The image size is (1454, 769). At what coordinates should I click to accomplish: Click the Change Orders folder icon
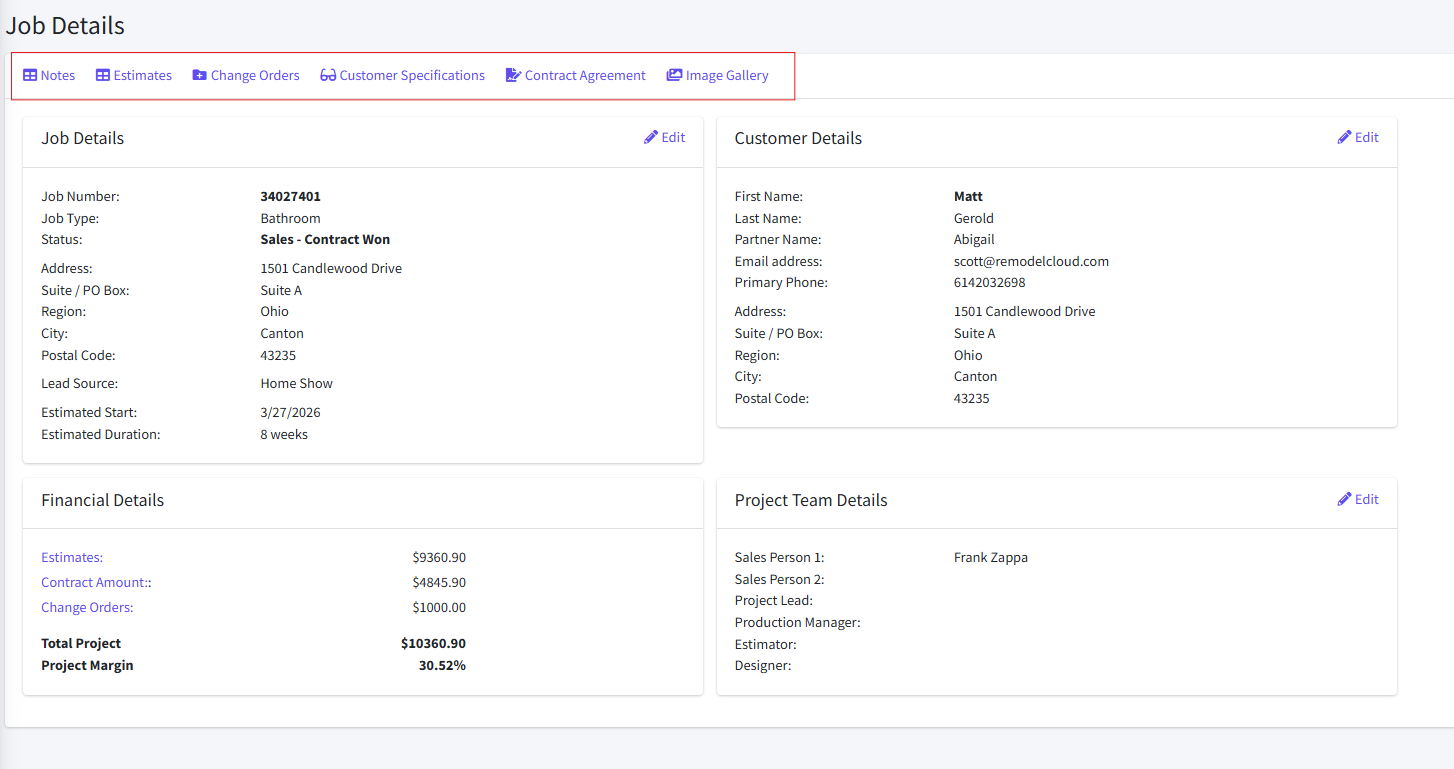point(200,75)
